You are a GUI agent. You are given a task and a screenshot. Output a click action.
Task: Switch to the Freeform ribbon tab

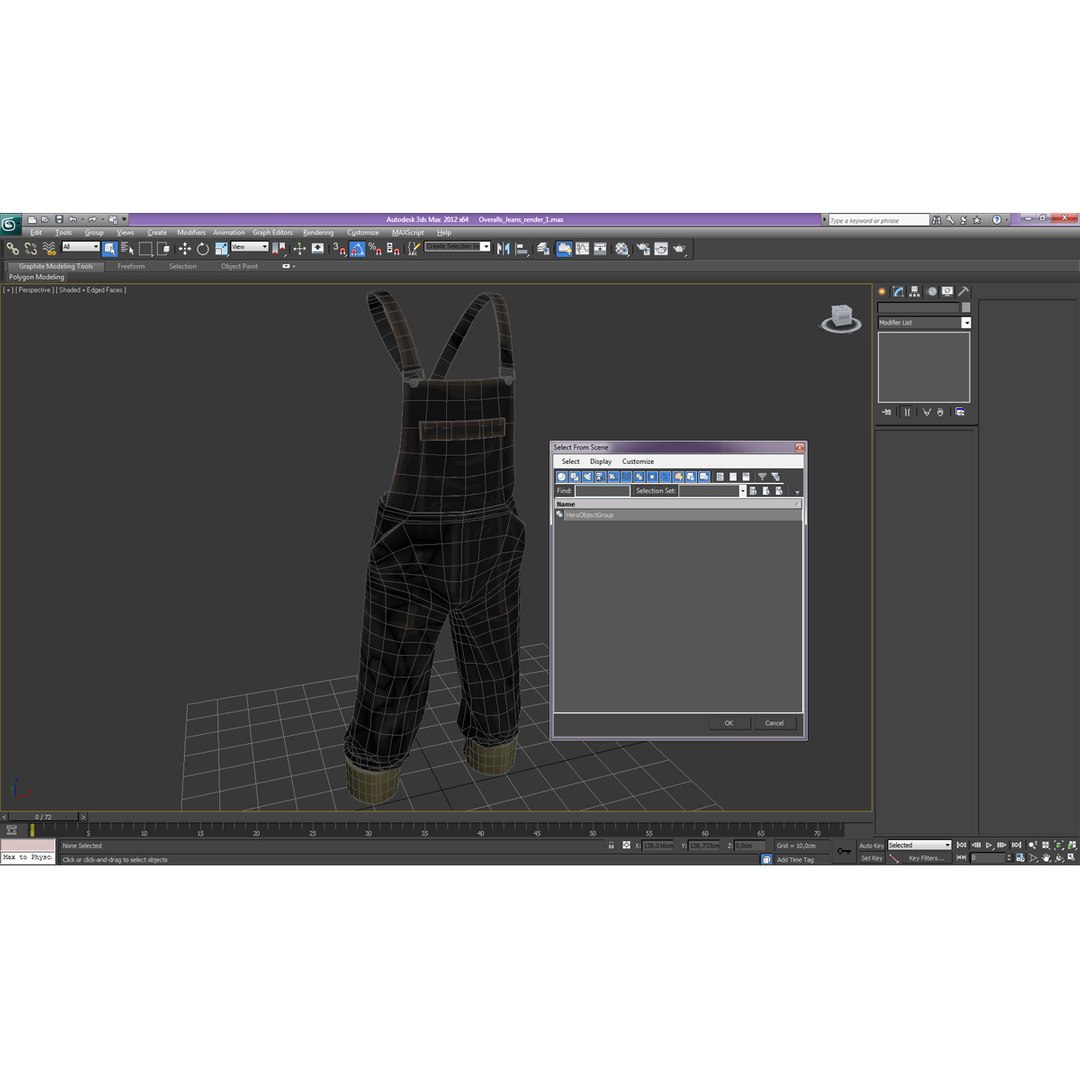(x=131, y=267)
